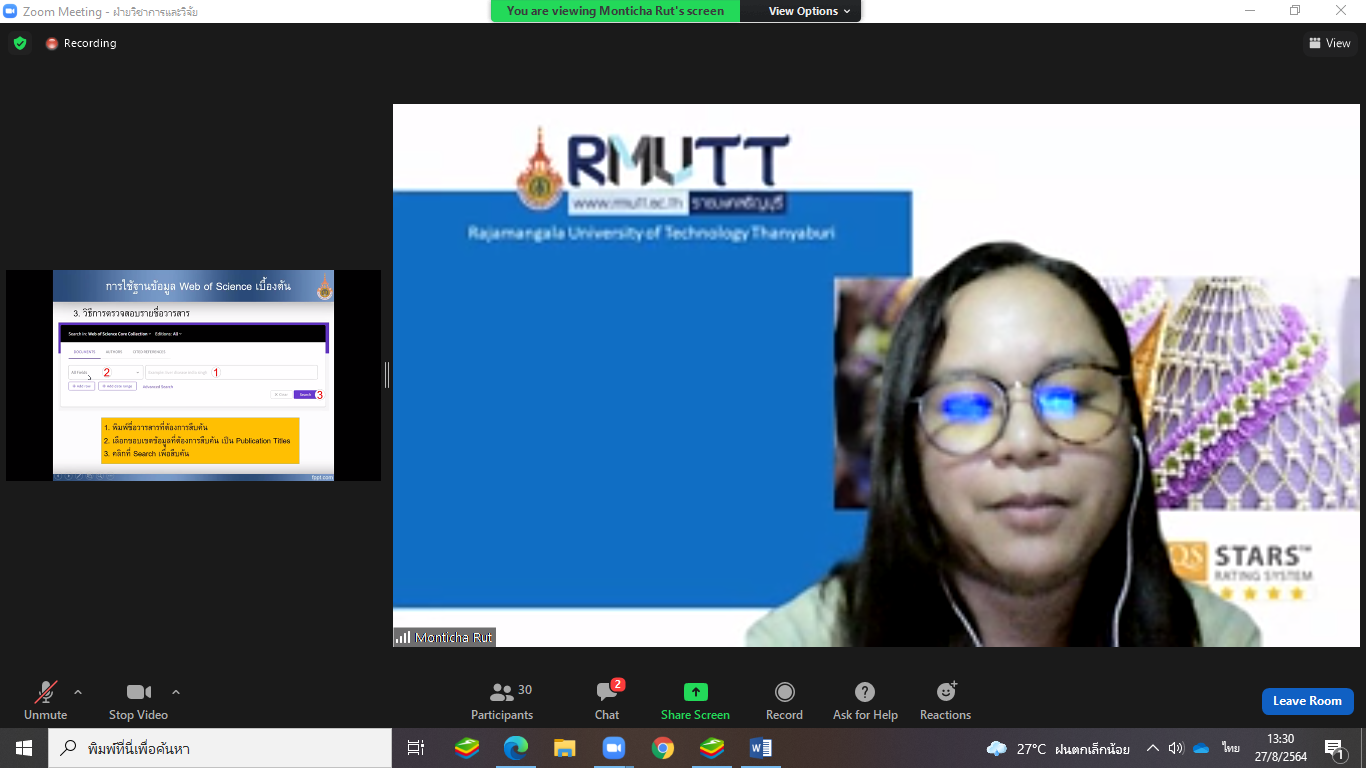Click the OneDrive cloud tray icon
The width and height of the screenshot is (1366, 768).
coord(1201,748)
